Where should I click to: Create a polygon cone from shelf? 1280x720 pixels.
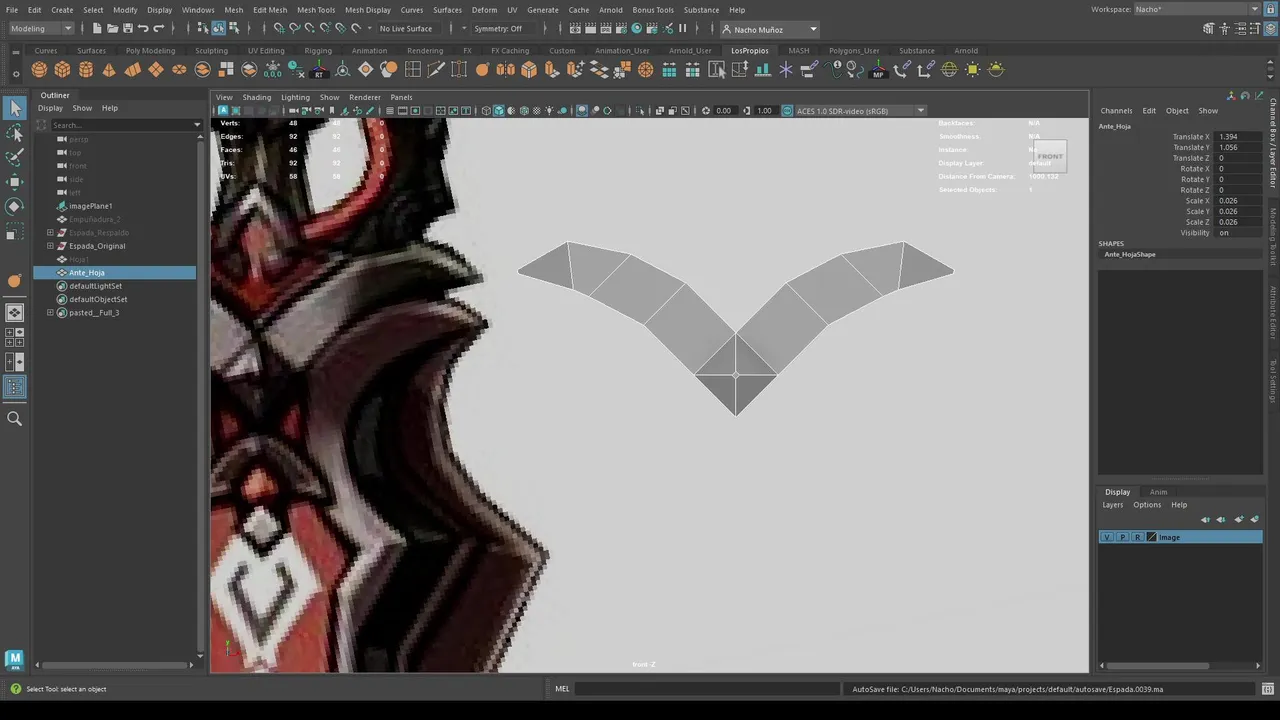pyautogui.click(x=109, y=69)
